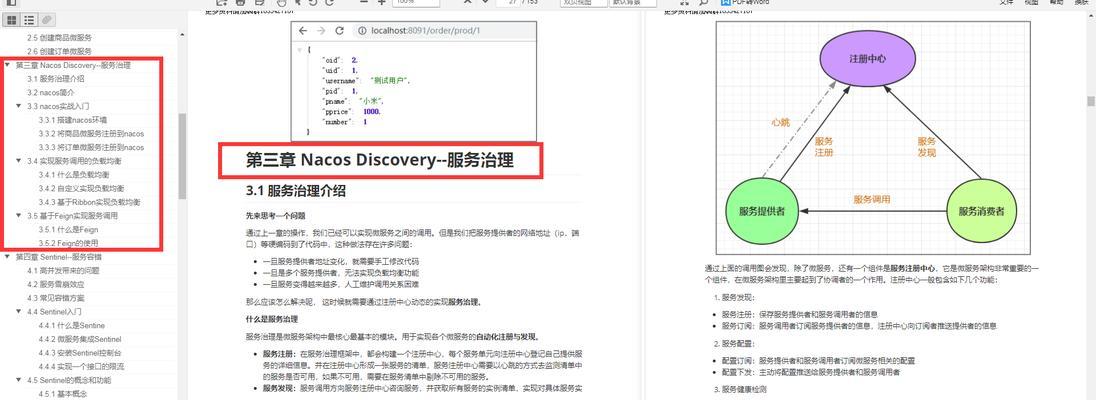This screenshot has height=400, width=1096.
Task: Click browser reload icon in embedded screenshot
Action: click(340, 31)
